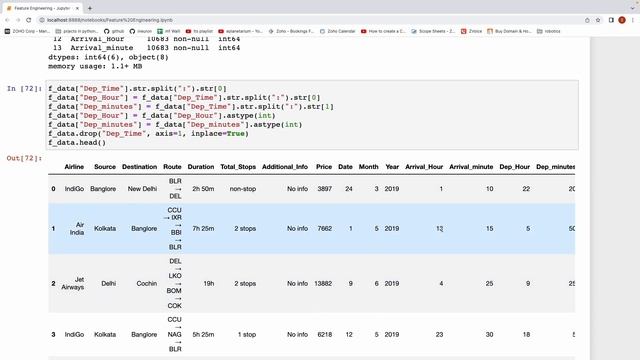Click the 2h 50m duration cell

point(203,189)
